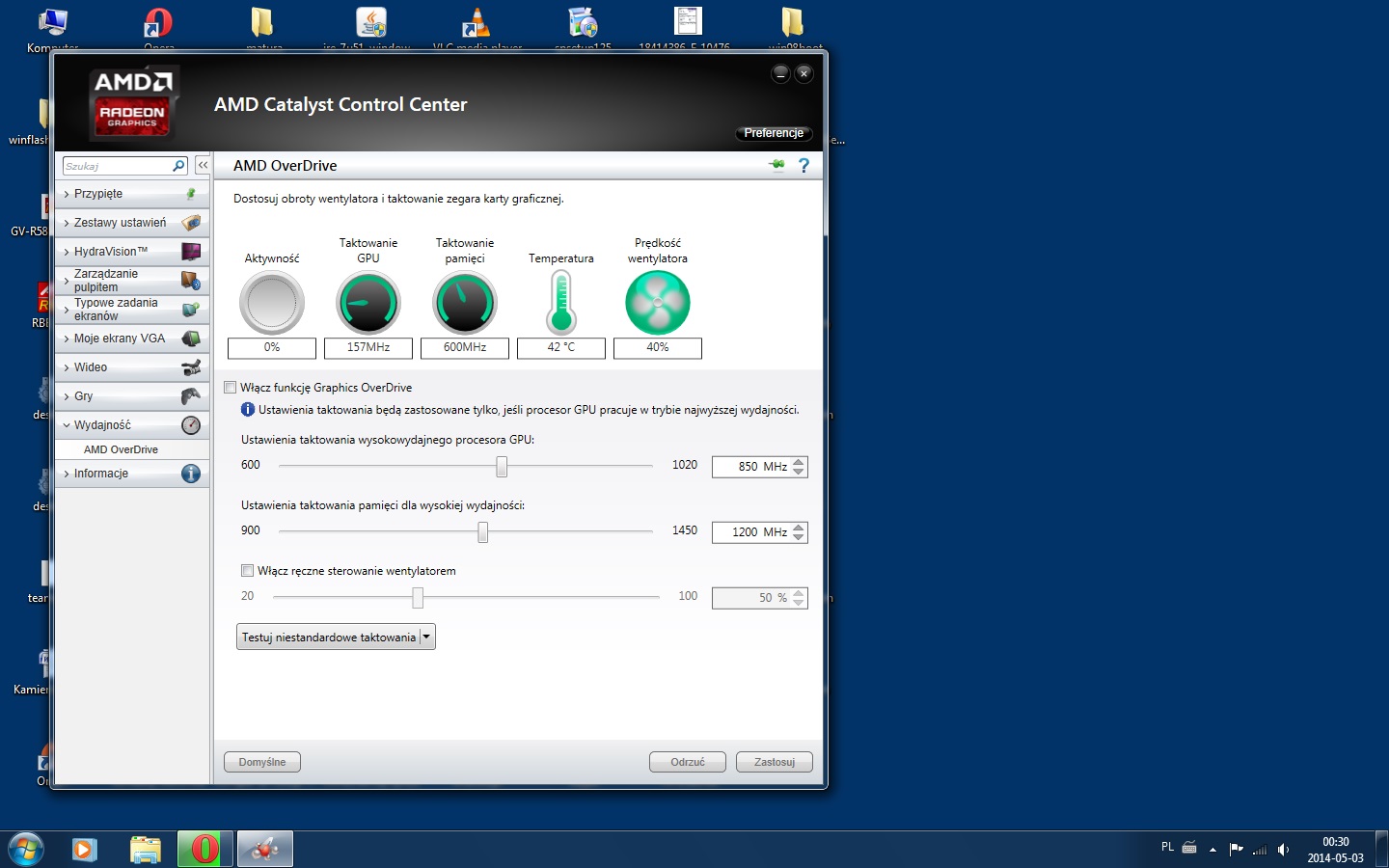
Task: Click Testuj niestandardowe taktowania button
Action: (328, 637)
